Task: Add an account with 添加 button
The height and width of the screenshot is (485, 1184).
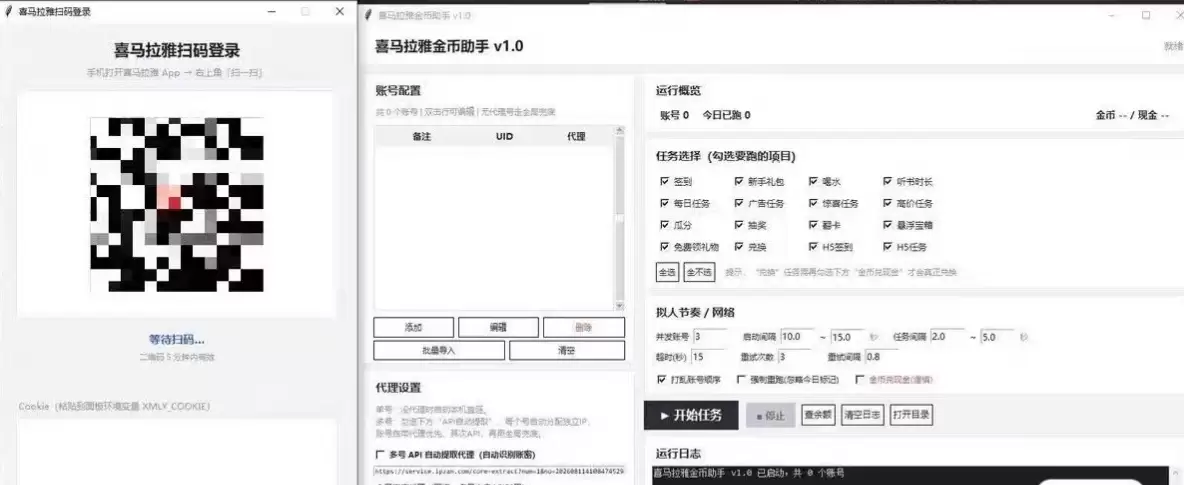Action: point(414,327)
